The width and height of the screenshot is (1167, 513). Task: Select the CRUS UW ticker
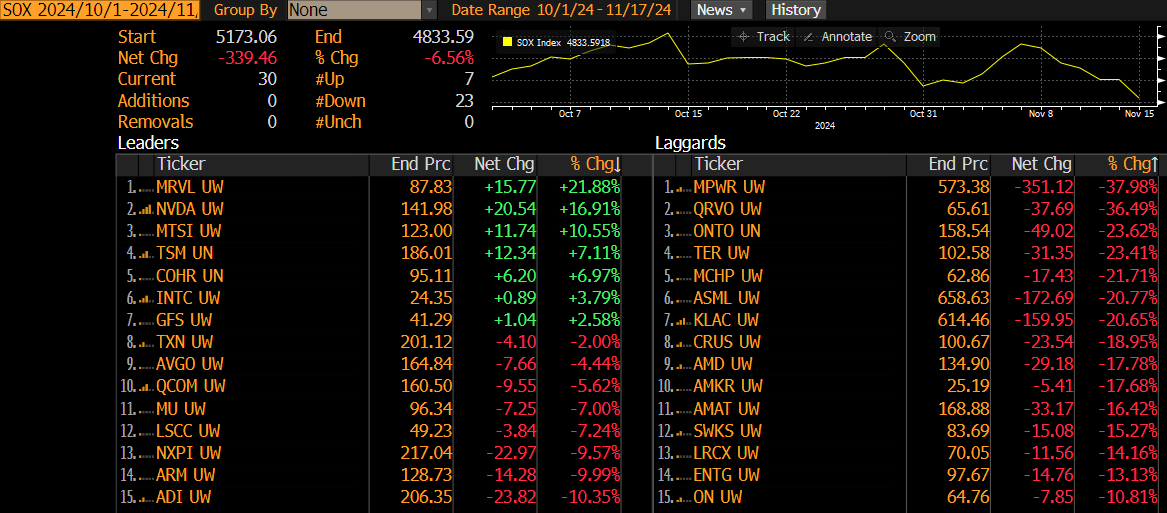727,343
